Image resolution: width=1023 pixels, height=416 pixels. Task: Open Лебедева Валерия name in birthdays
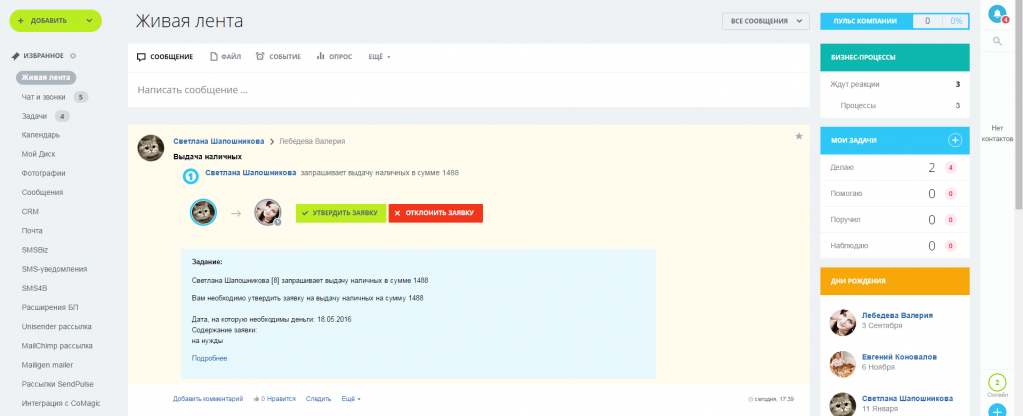click(897, 315)
